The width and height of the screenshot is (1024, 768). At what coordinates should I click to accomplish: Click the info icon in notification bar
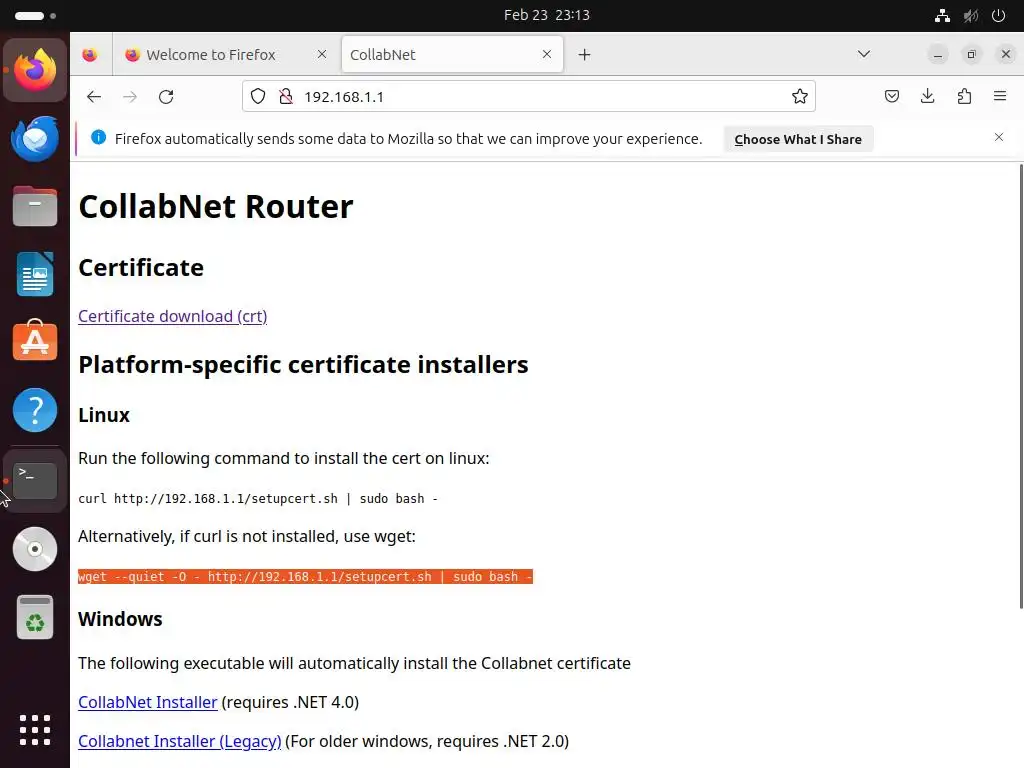click(99, 137)
